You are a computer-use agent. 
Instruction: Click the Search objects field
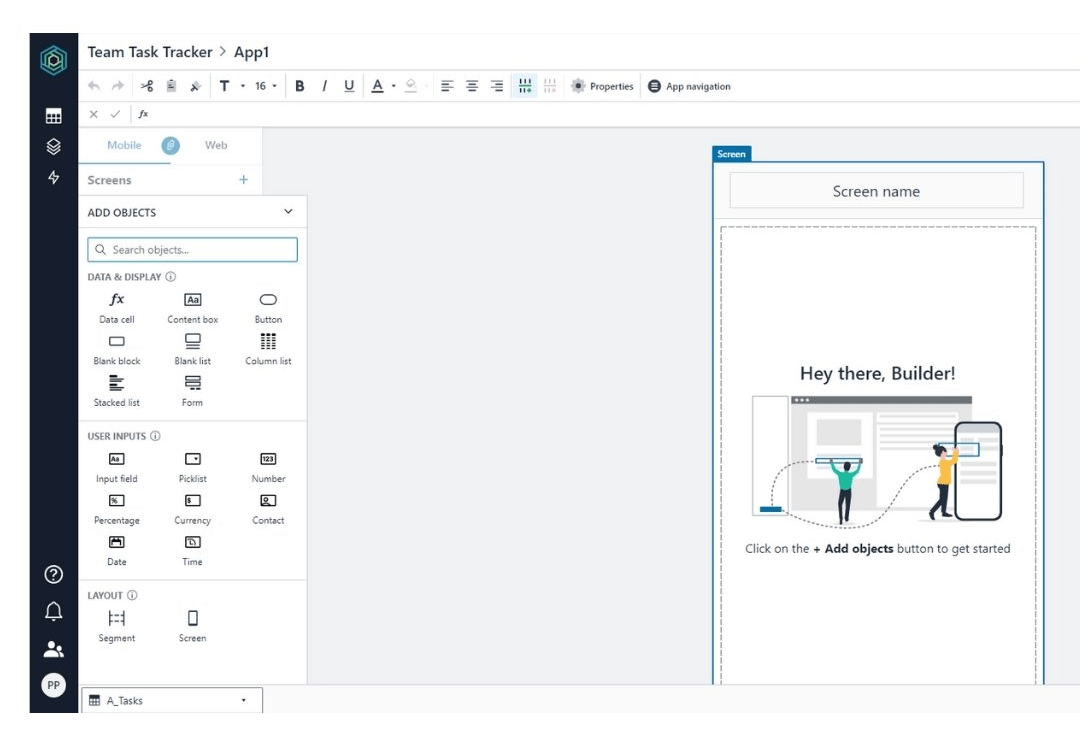pos(192,249)
